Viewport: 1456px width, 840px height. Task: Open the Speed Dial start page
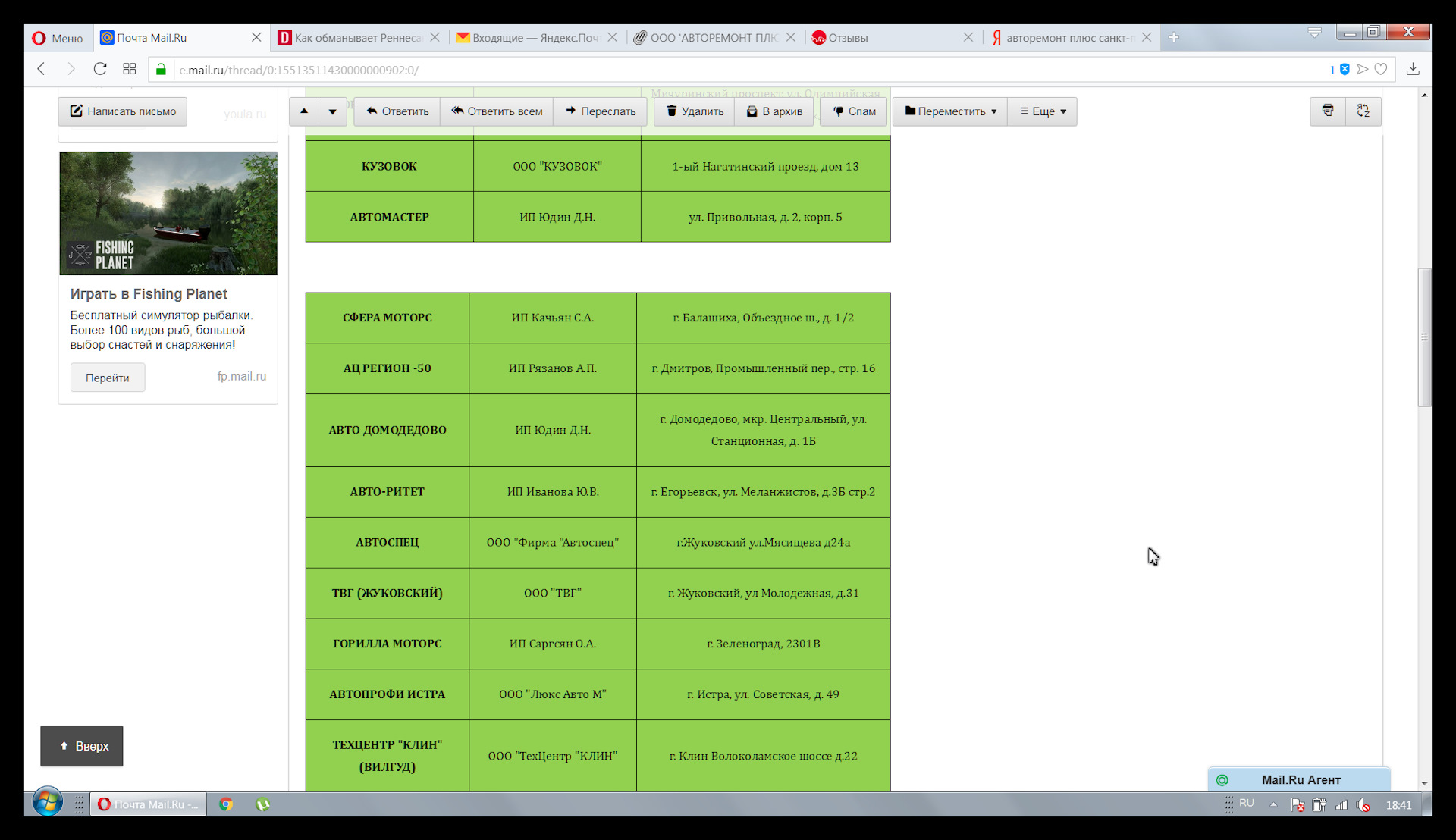(130, 69)
